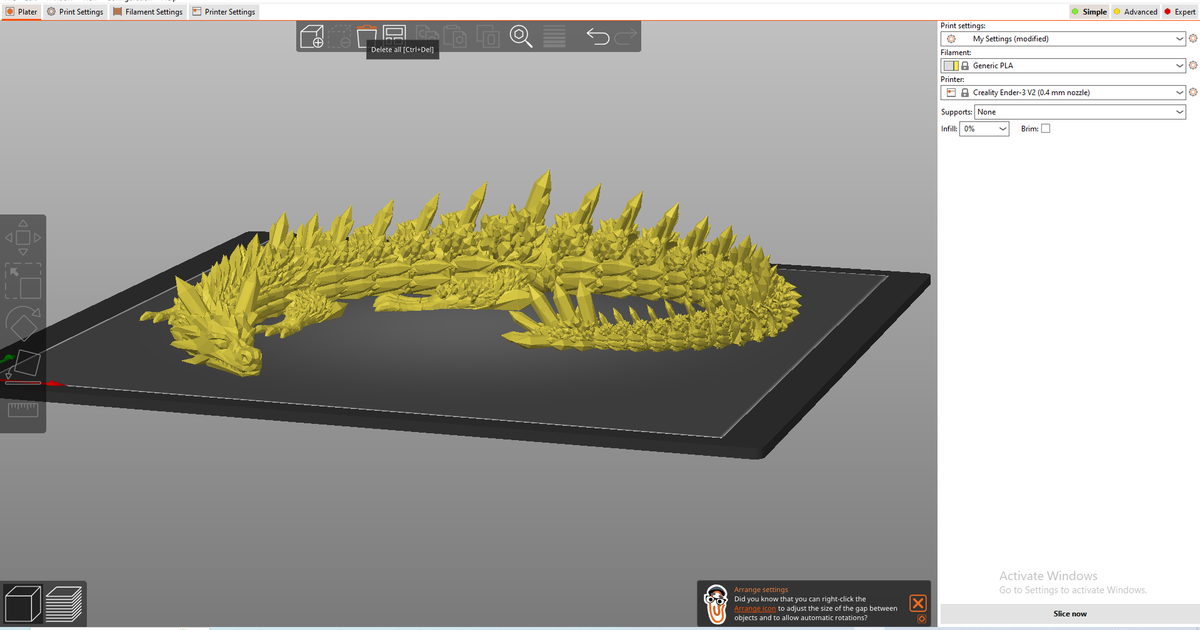Open the Arrange tool
The image size is (1200, 630).
click(x=395, y=36)
